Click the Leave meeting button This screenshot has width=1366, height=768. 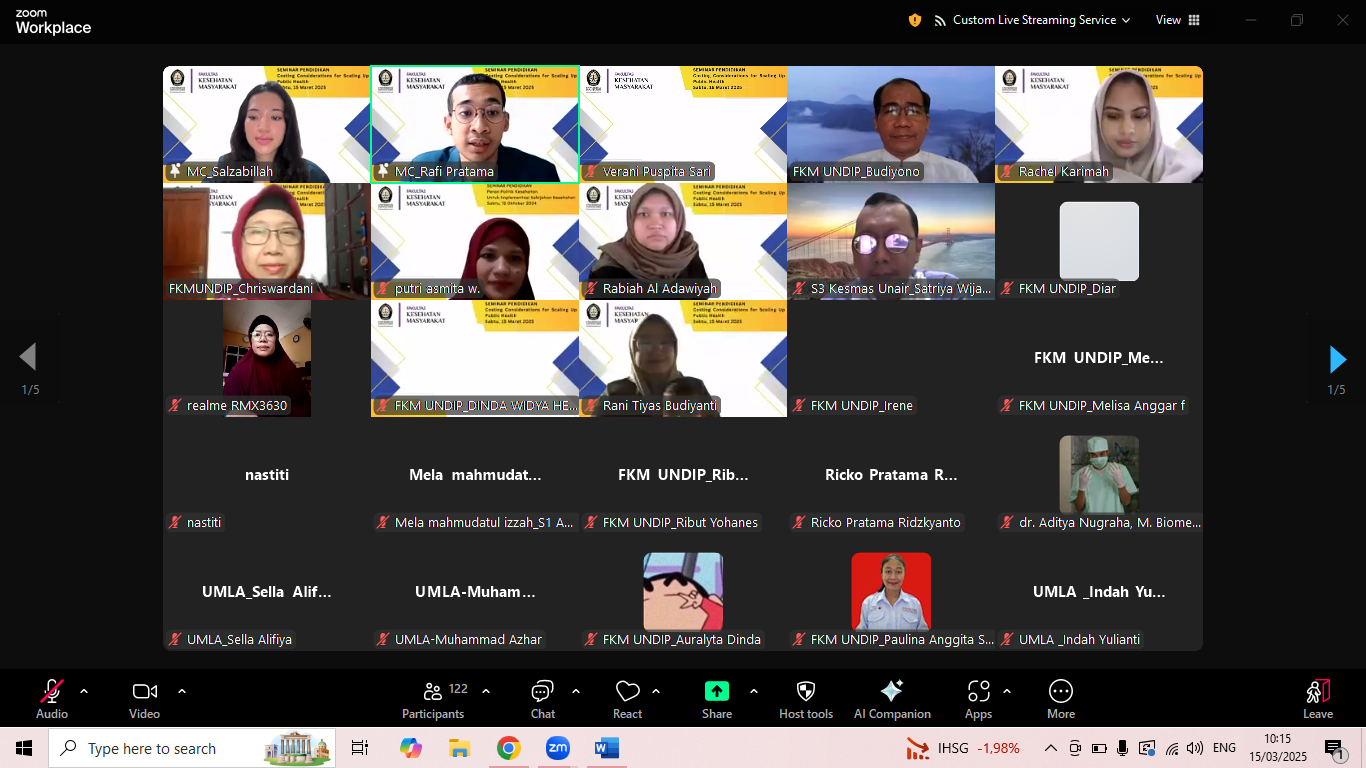coord(1317,698)
